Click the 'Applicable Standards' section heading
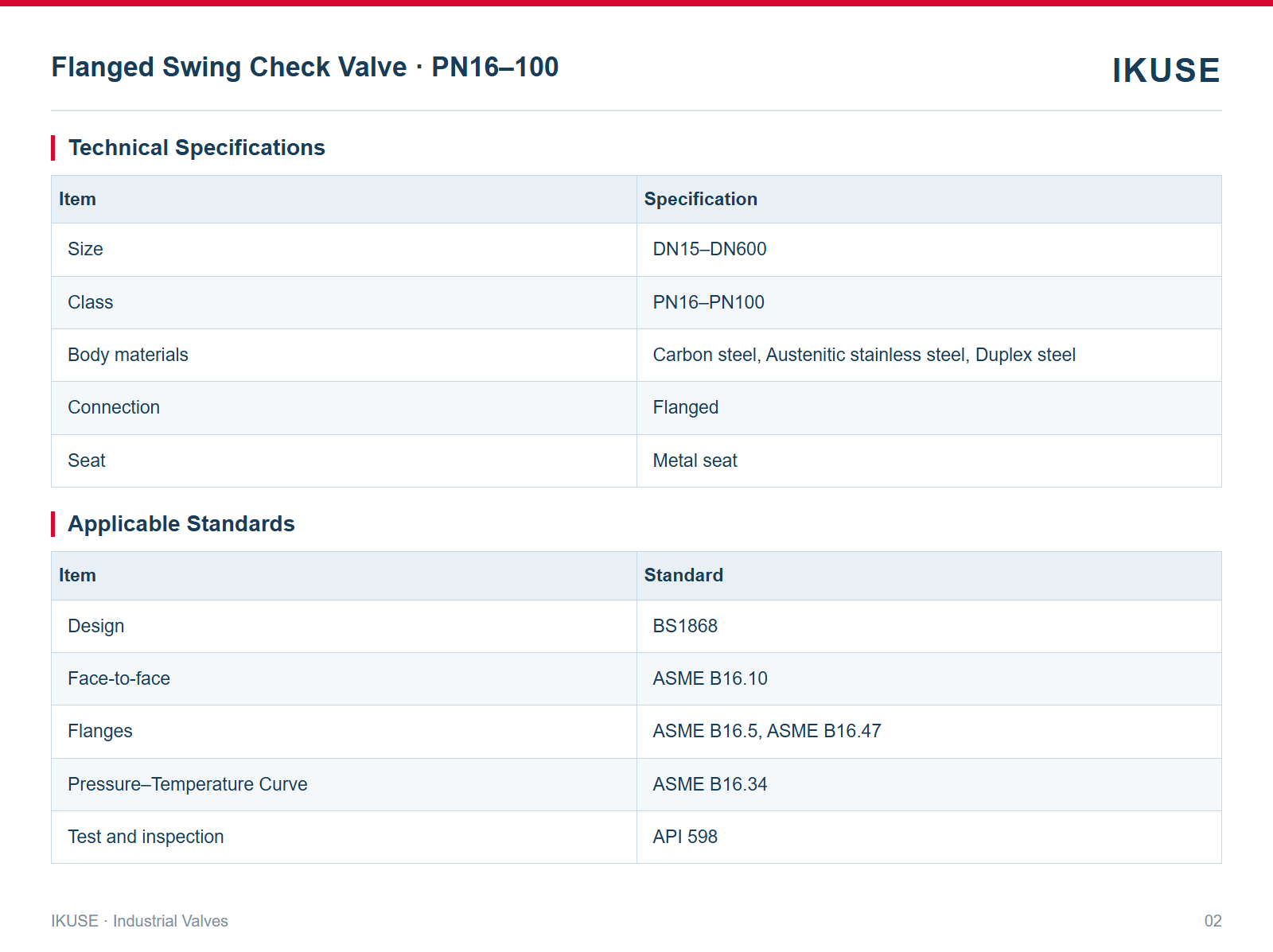Viewport: 1273px width, 952px height. (181, 524)
